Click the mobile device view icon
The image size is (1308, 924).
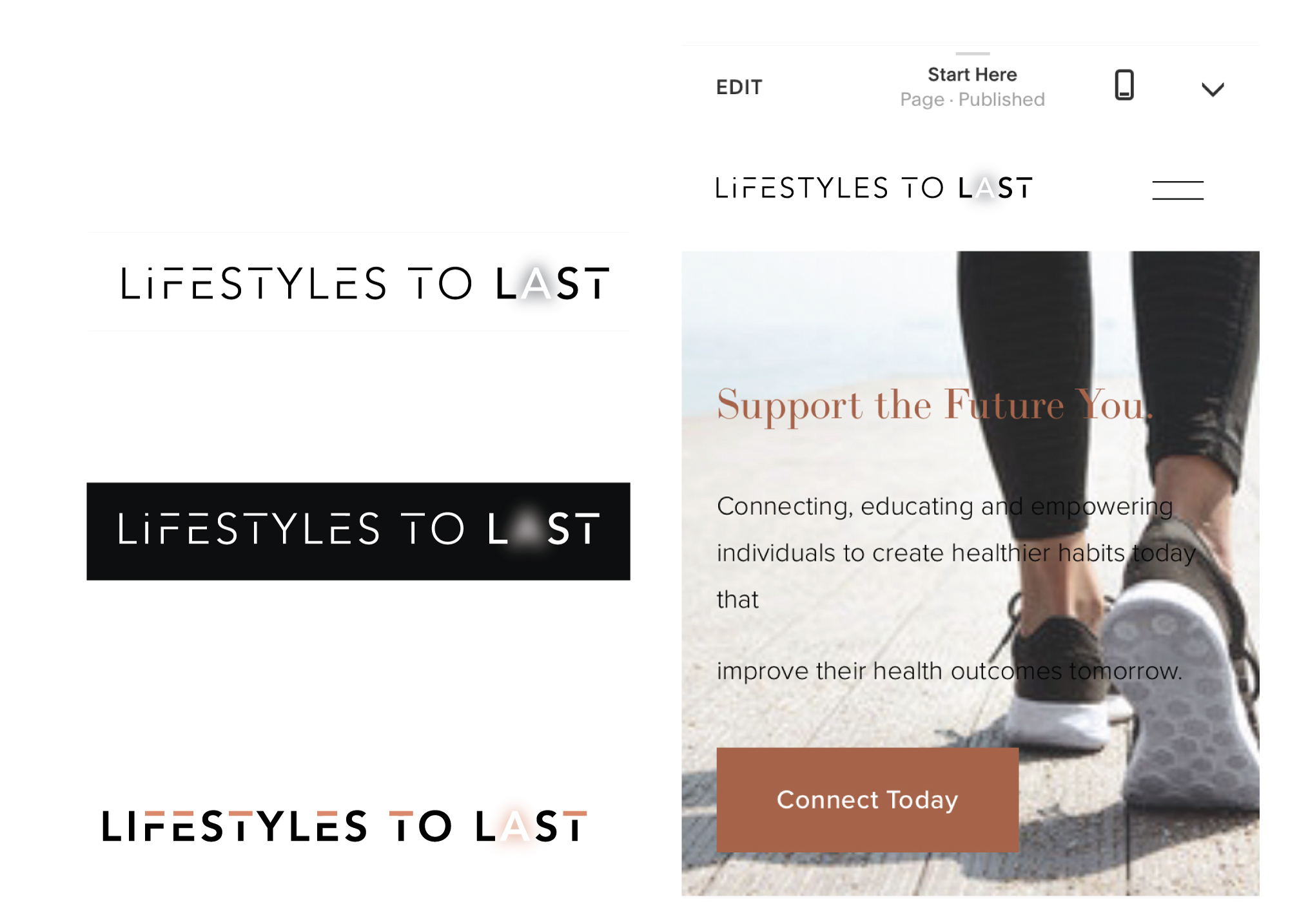point(1124,85)
